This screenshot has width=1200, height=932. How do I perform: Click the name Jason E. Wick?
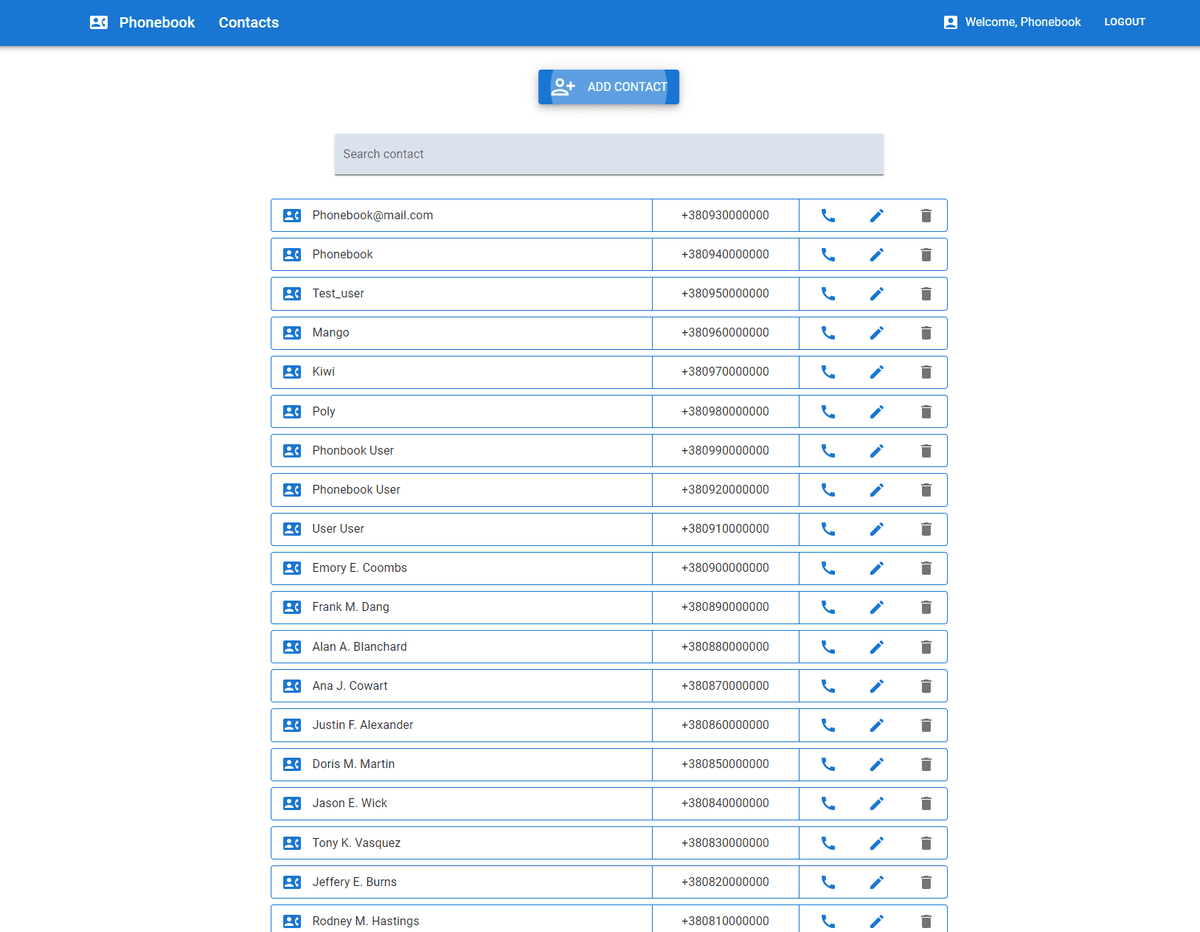pos(350,803)
